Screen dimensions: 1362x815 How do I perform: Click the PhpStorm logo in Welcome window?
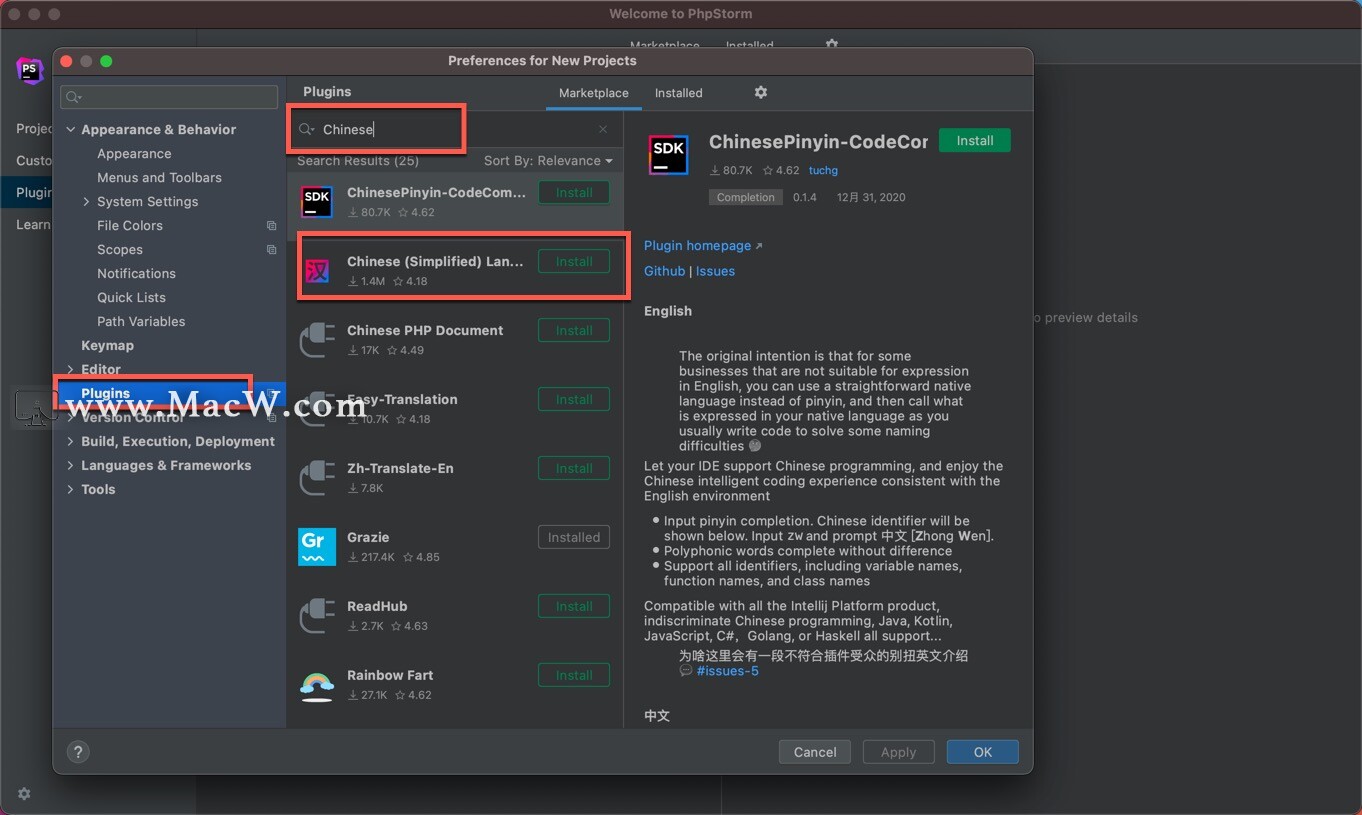(29, 71)
